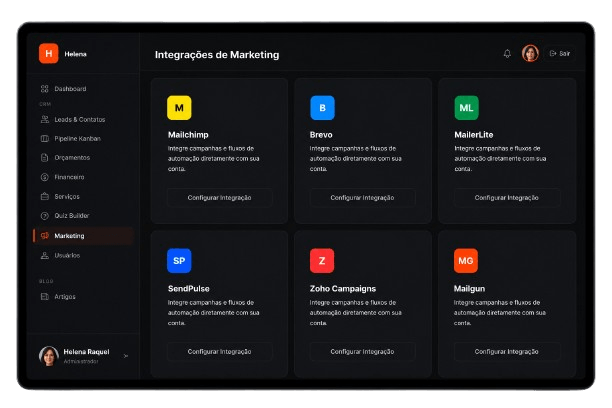Image resolution: width=612 pixels, height=408 pixels.
Task: Open notifications bell icon
Action: tap(507, 53)
